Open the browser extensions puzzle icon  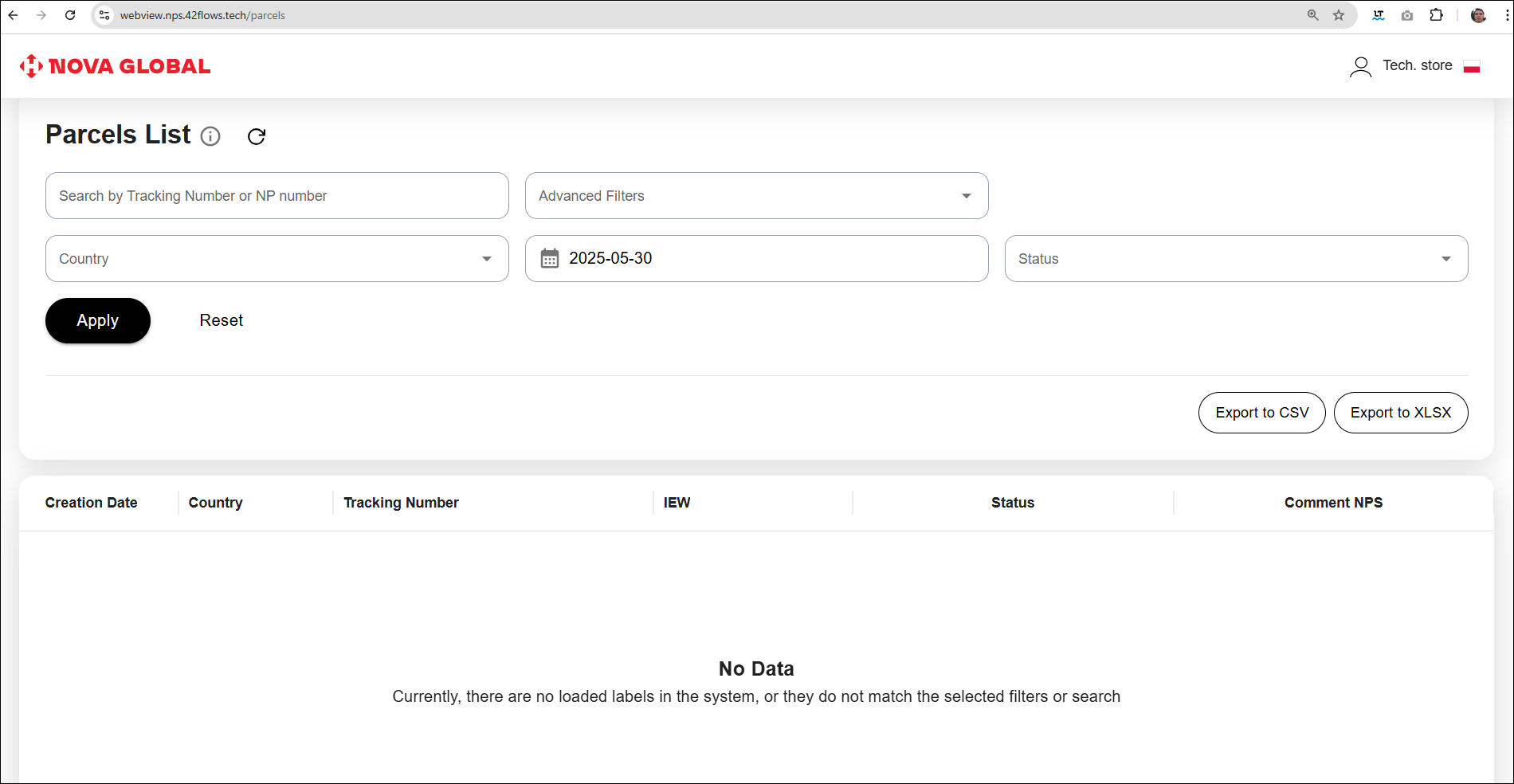click(1436, 15)
